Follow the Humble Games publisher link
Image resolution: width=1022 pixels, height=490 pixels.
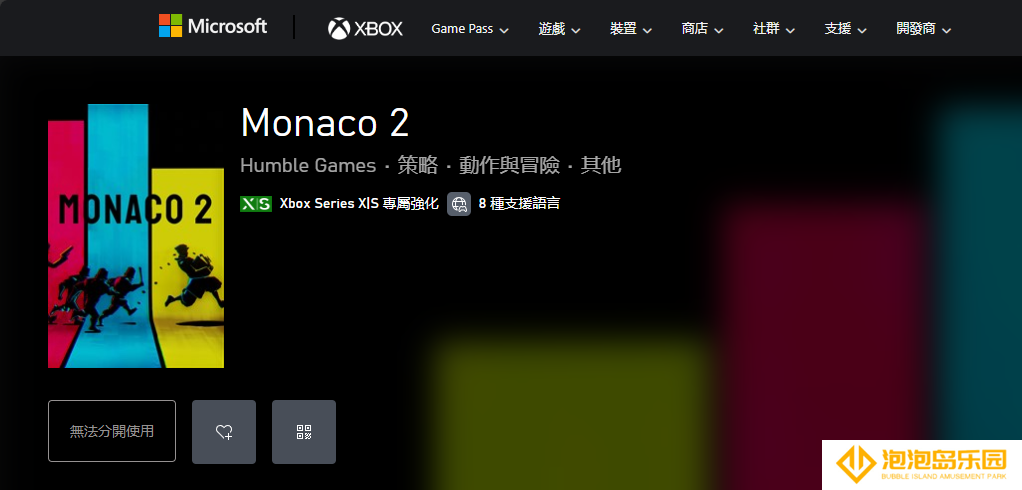tap(308, 166)
